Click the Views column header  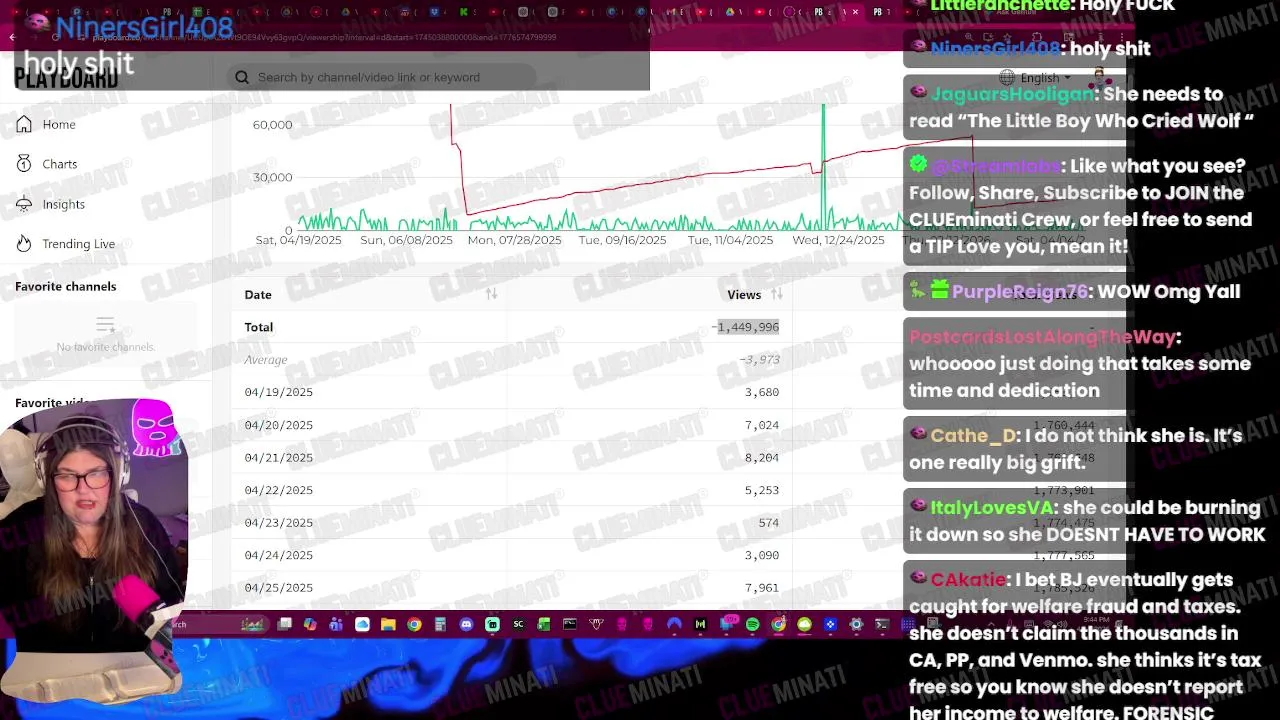(744, 294)
